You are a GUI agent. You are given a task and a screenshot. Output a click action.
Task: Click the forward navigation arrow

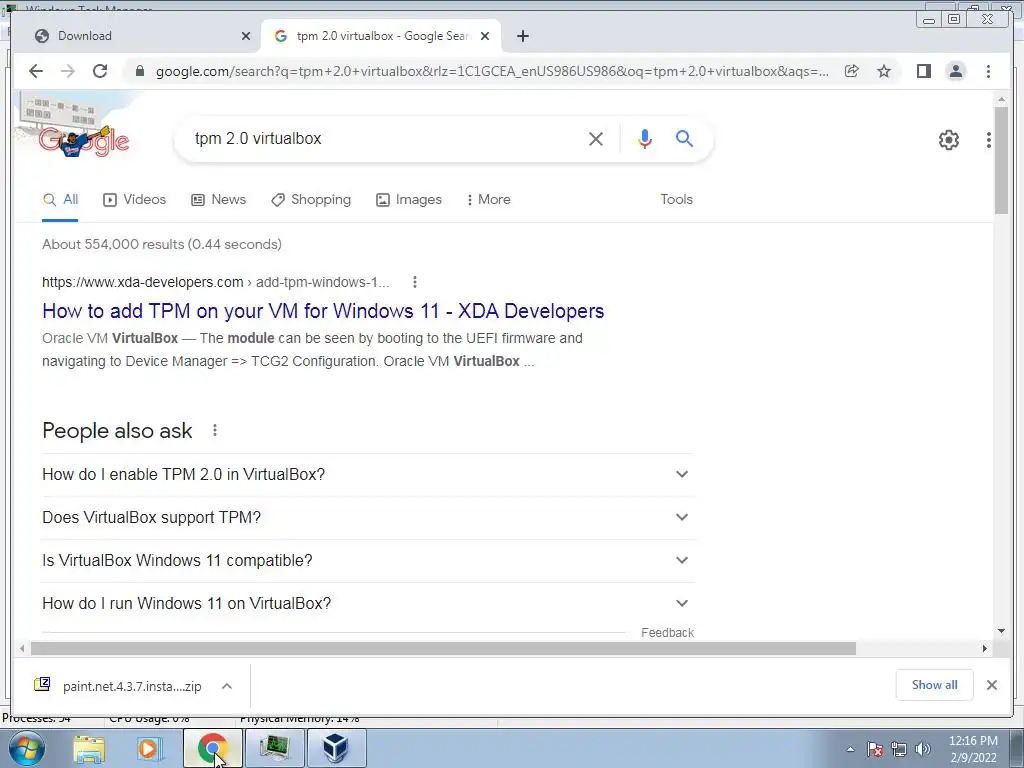tap(68, 71)
